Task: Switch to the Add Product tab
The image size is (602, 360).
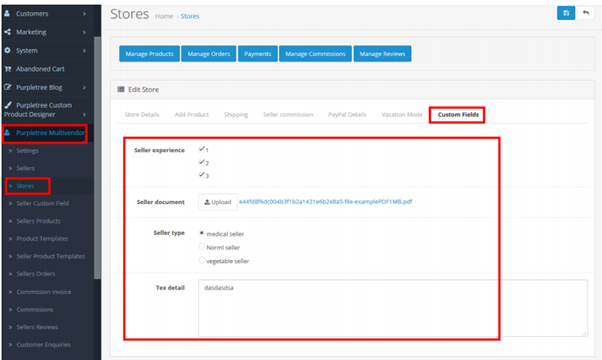Action: click(192, 114)
